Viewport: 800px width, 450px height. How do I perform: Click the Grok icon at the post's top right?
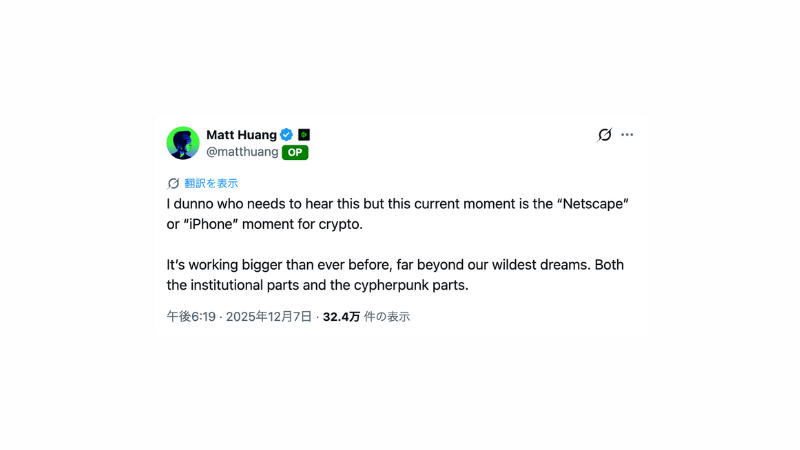pyautogui.click(x=604, y=135)
